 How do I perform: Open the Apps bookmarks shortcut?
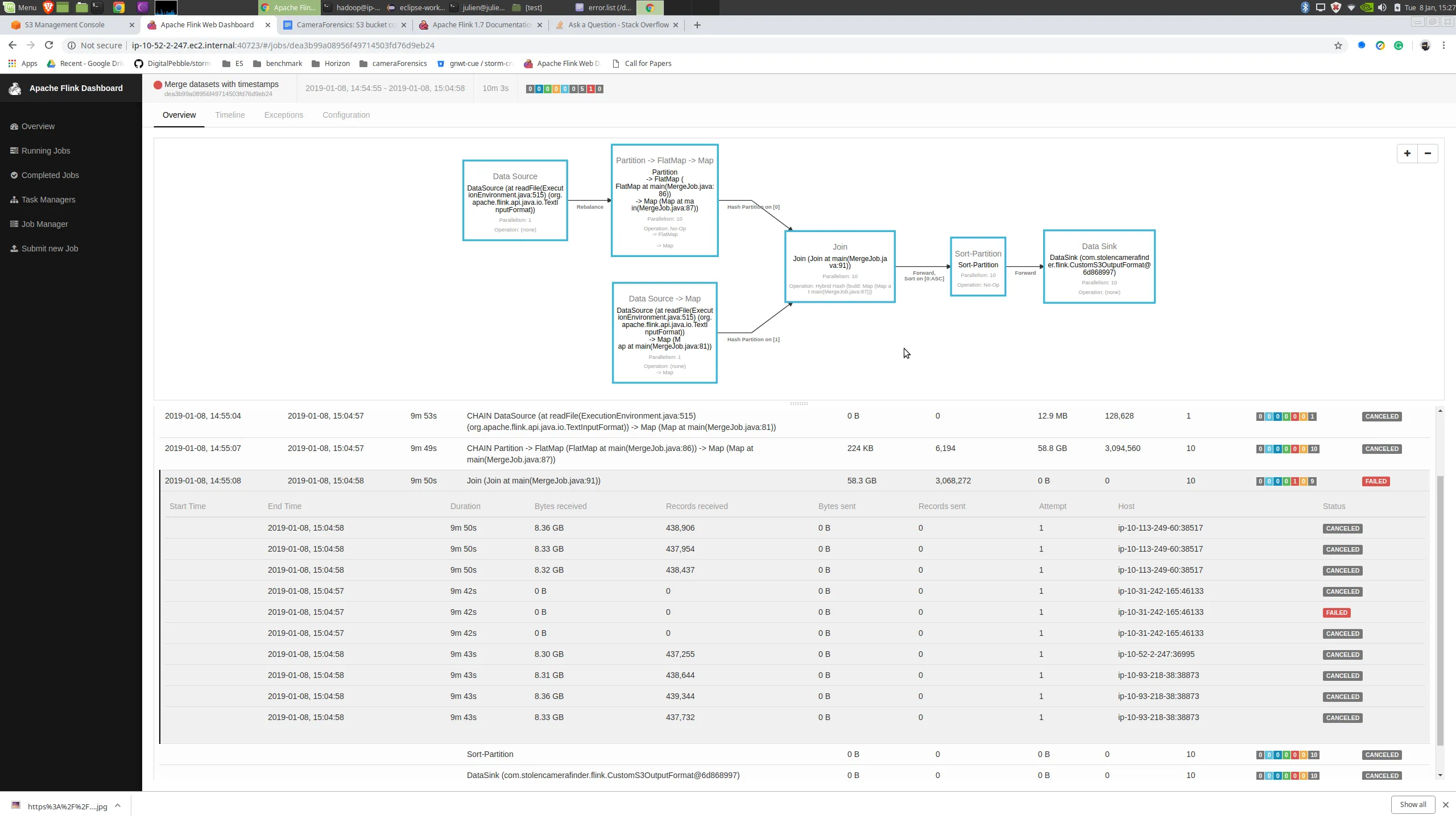coord(23,64)
